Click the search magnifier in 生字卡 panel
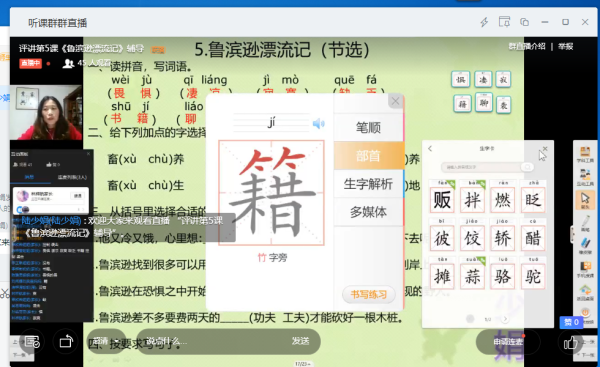The image size is (600, 367). coord(527,167)
